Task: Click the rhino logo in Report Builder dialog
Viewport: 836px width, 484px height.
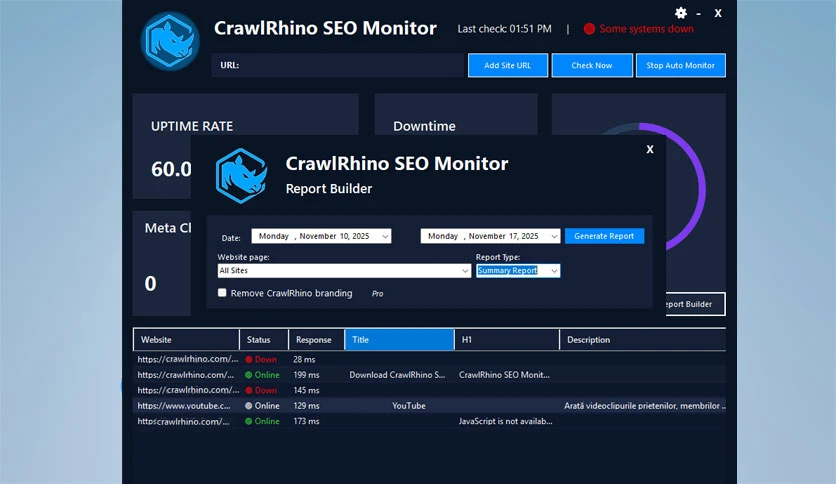Action: [x=241, y=176]
